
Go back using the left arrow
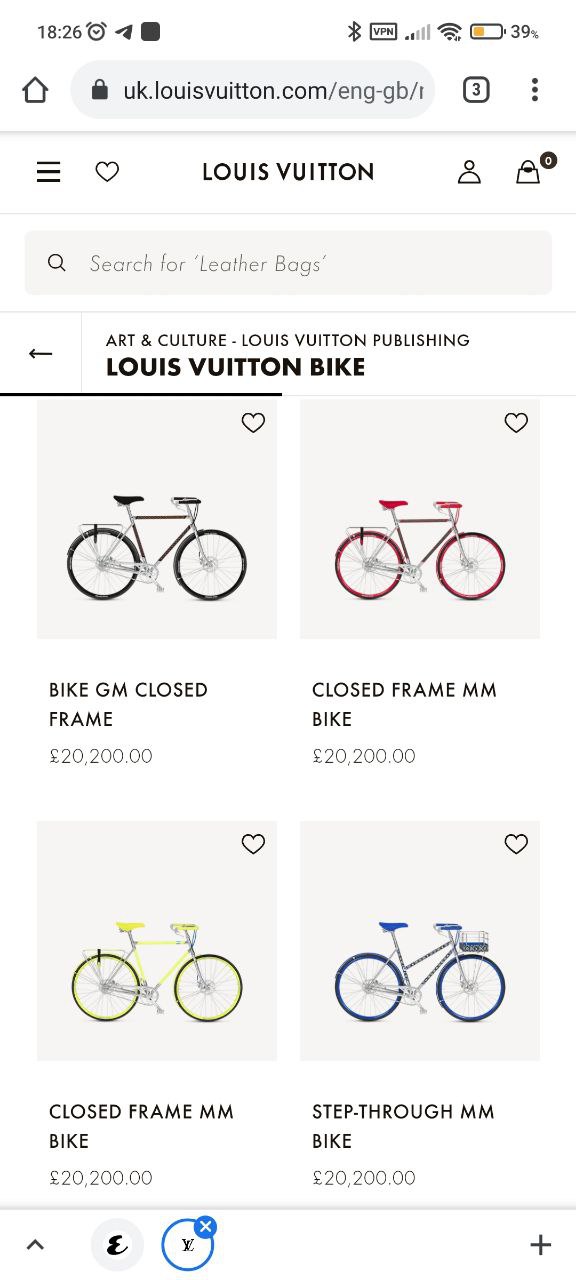click(40, 354)
